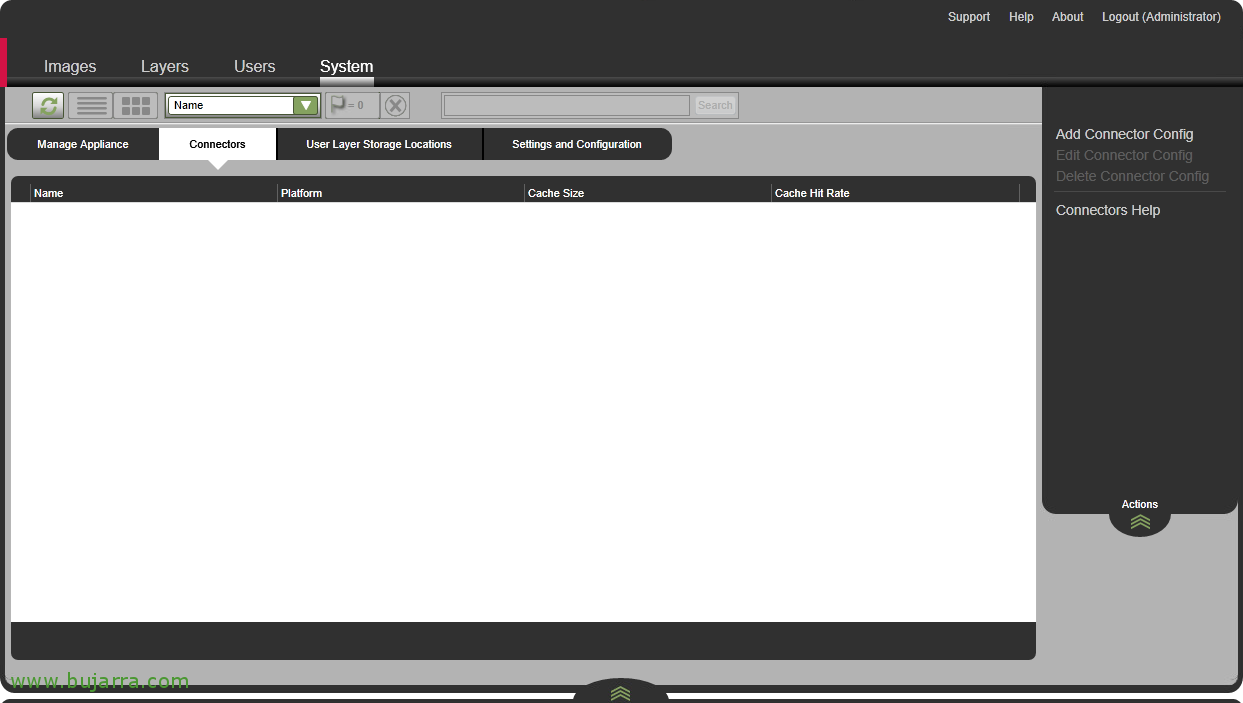The height and width of the screenshot is (703, 1243).
Task: Open the Images tab
Action: pyautogui.click(x=70, y=66)
